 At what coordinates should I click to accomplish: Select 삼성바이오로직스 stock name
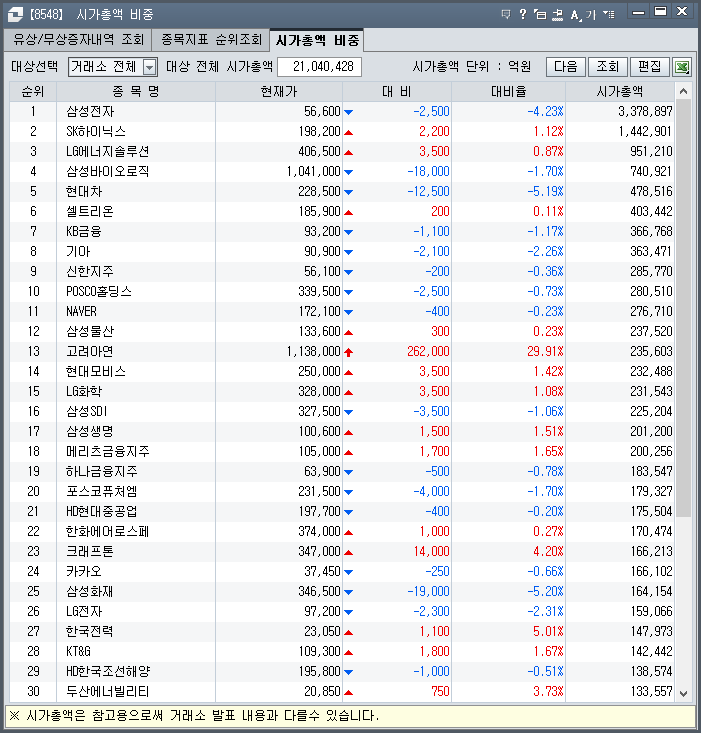[107, 172]
